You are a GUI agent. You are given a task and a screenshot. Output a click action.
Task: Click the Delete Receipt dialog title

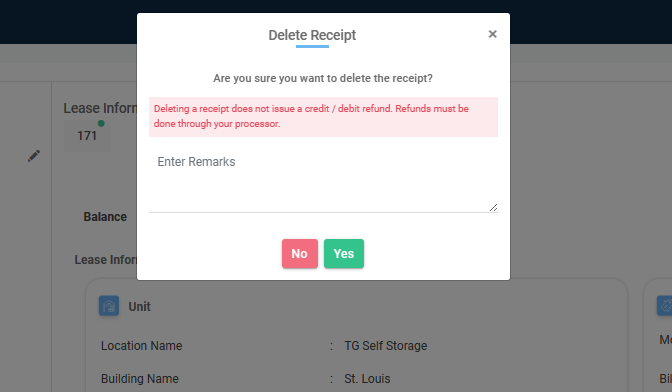point(312,35)
